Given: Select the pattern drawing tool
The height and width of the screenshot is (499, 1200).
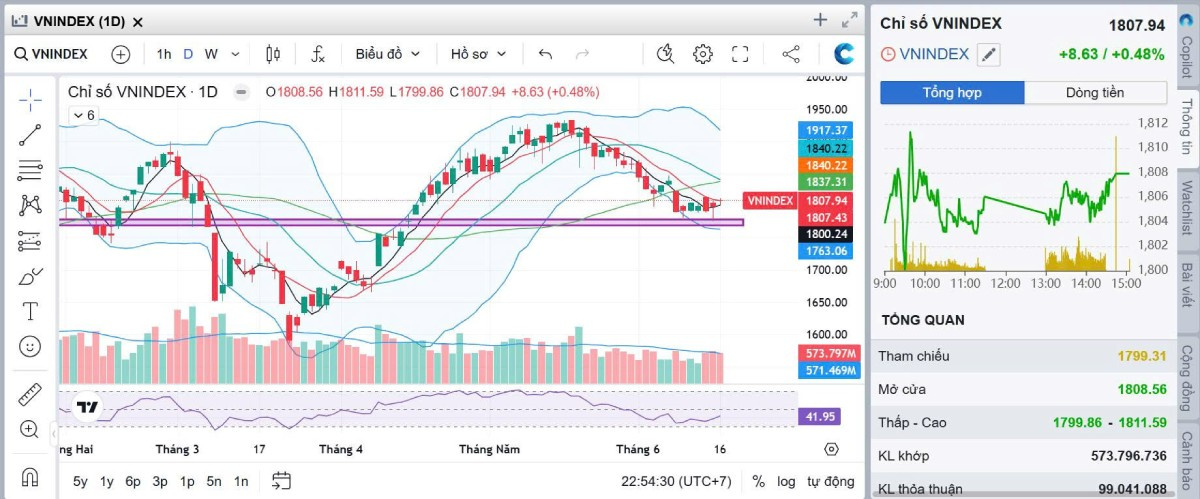Looking at the screenshot, I should [30, 205].
